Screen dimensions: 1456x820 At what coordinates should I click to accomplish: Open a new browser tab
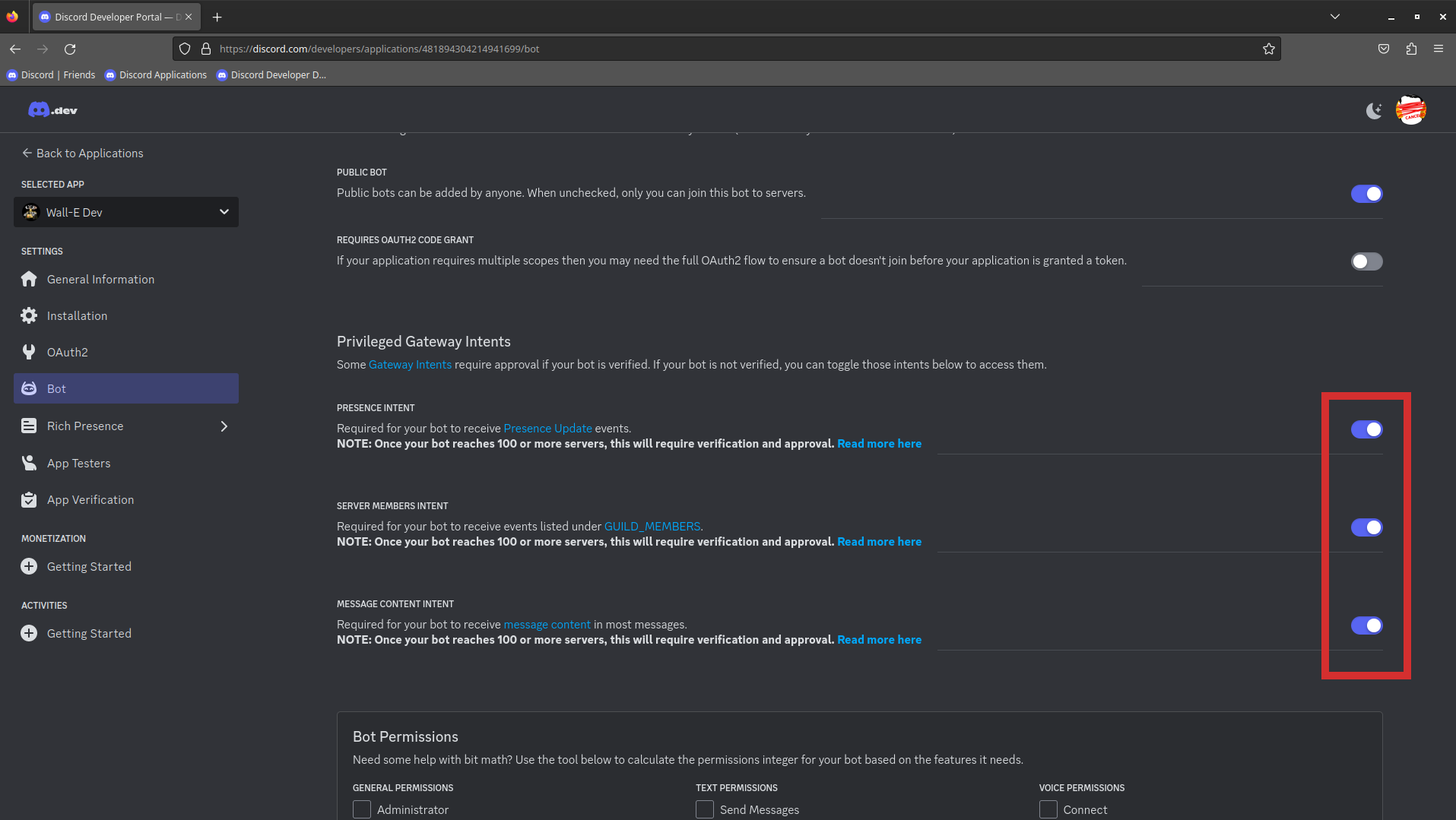pyautogui.click(x=217, y=17)
